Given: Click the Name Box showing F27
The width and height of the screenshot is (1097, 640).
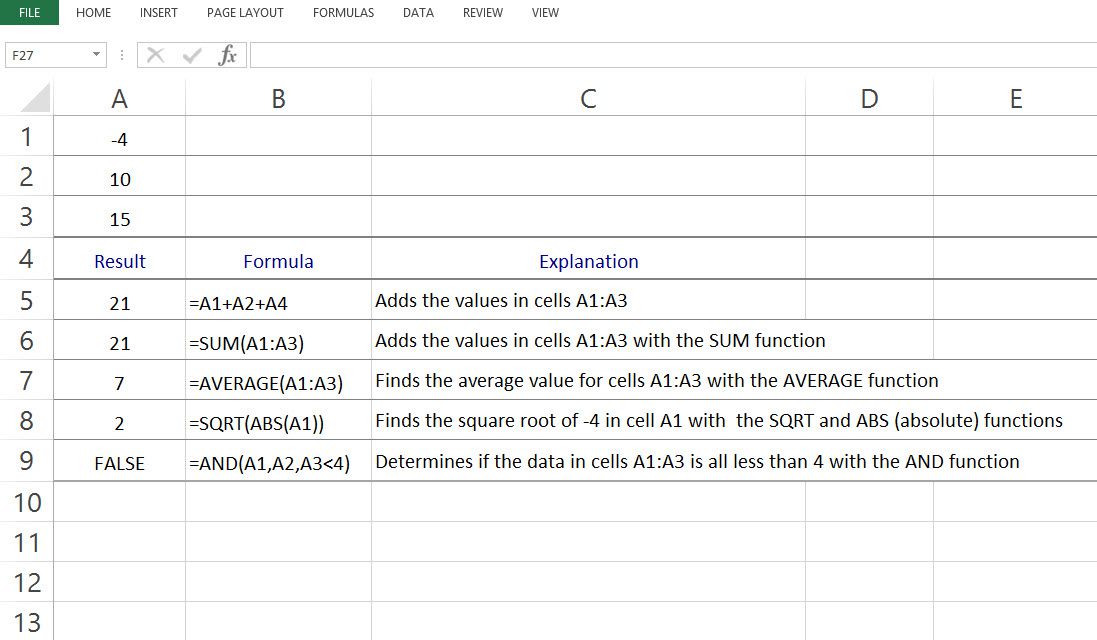Looking at the screenshot, I should (x=45, y=55).
